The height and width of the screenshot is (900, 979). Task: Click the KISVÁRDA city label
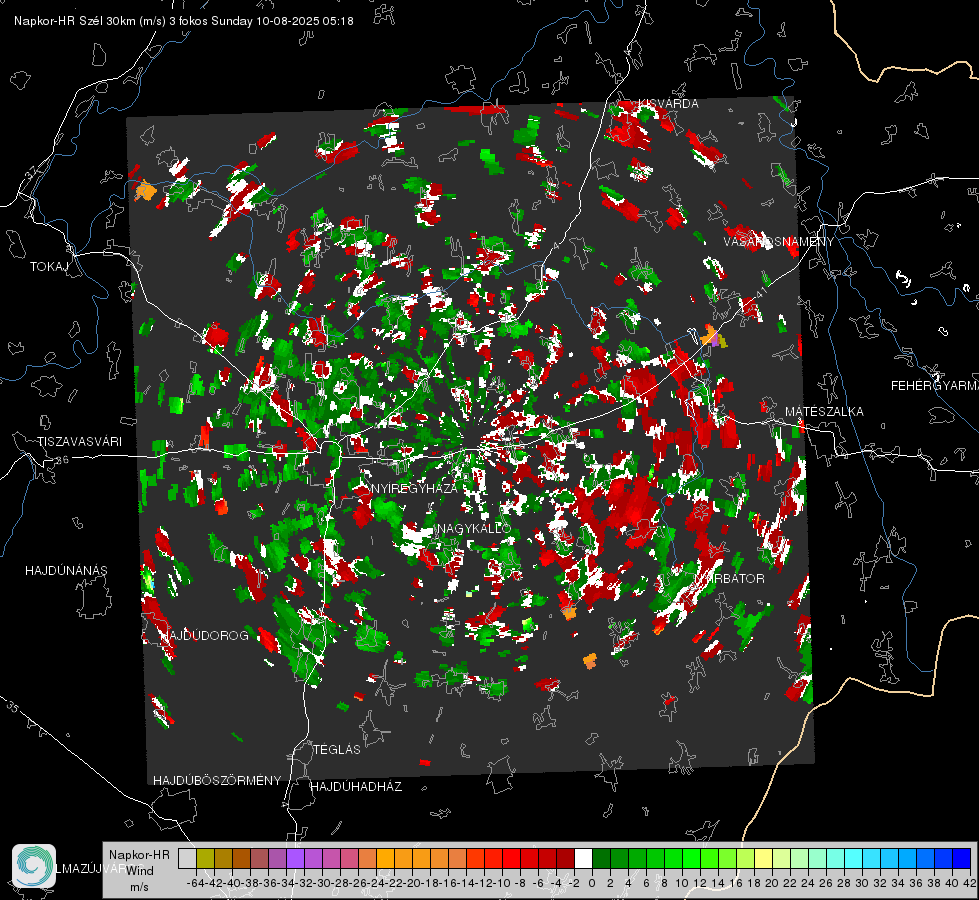pos(667,104)
